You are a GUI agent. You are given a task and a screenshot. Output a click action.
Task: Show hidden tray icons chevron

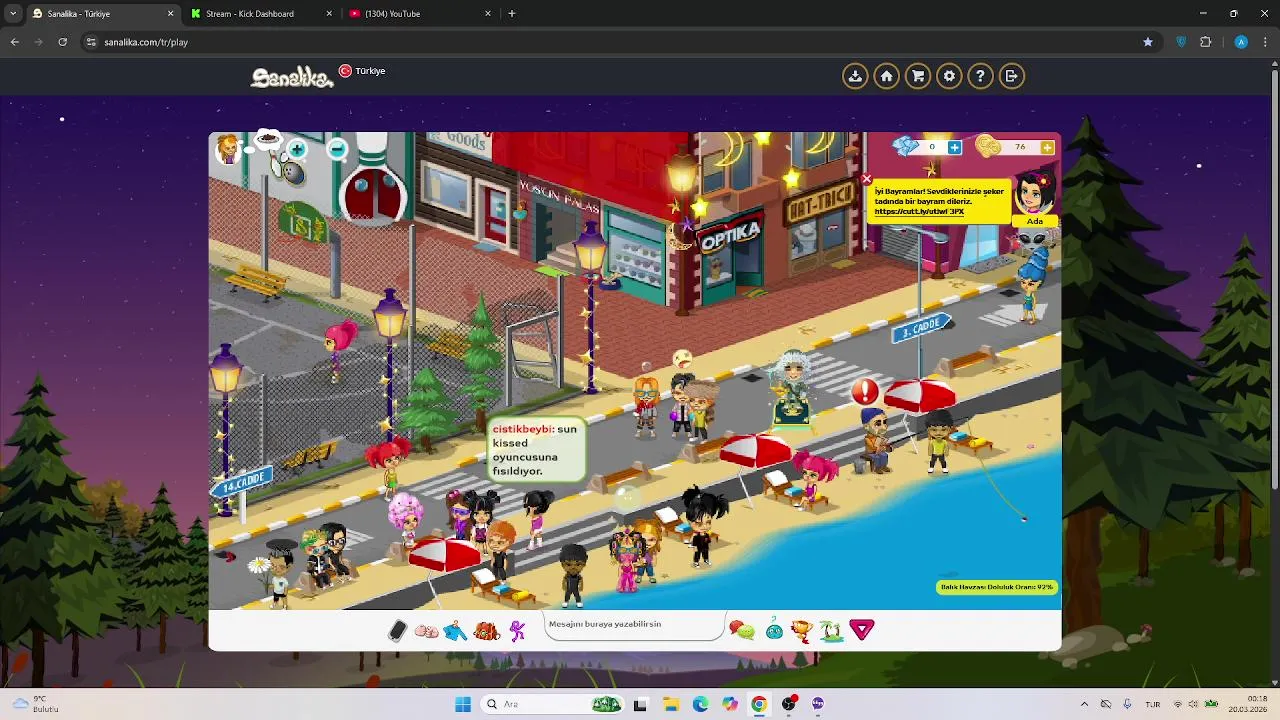(1084, 704)
